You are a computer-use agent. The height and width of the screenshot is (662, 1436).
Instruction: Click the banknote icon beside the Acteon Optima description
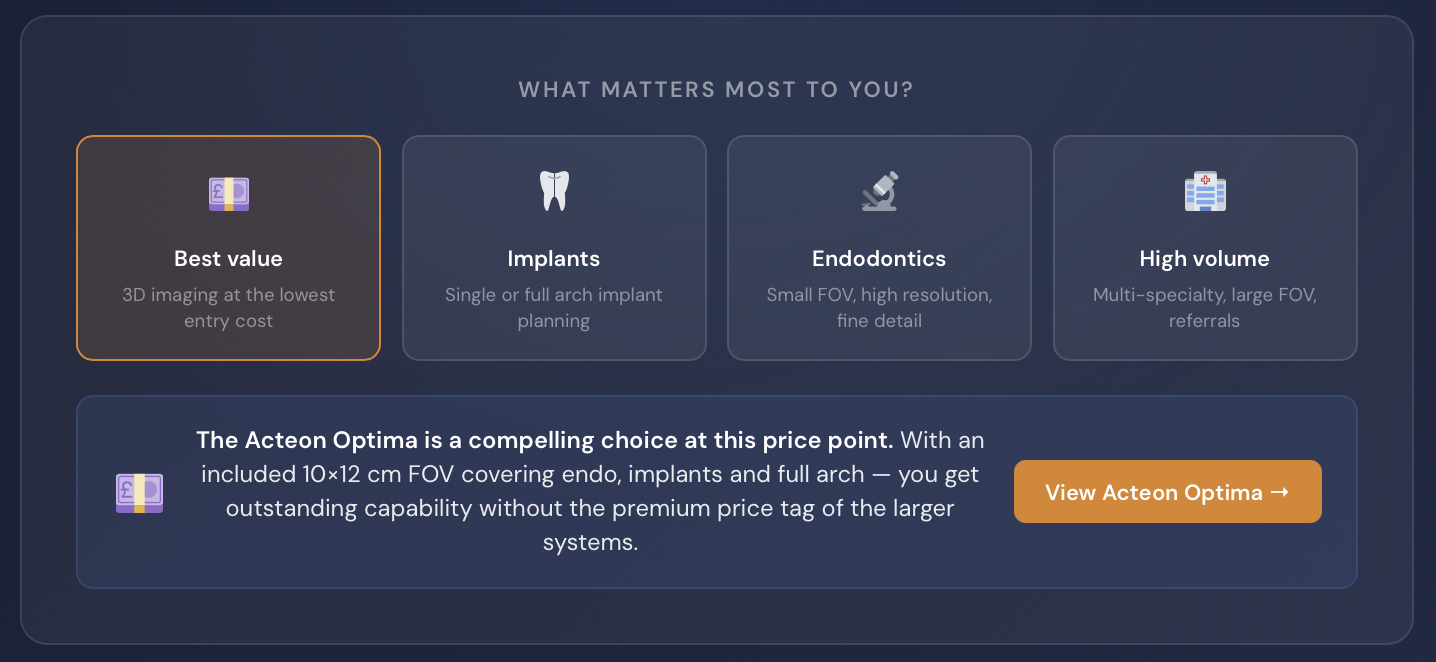[140, 491]
